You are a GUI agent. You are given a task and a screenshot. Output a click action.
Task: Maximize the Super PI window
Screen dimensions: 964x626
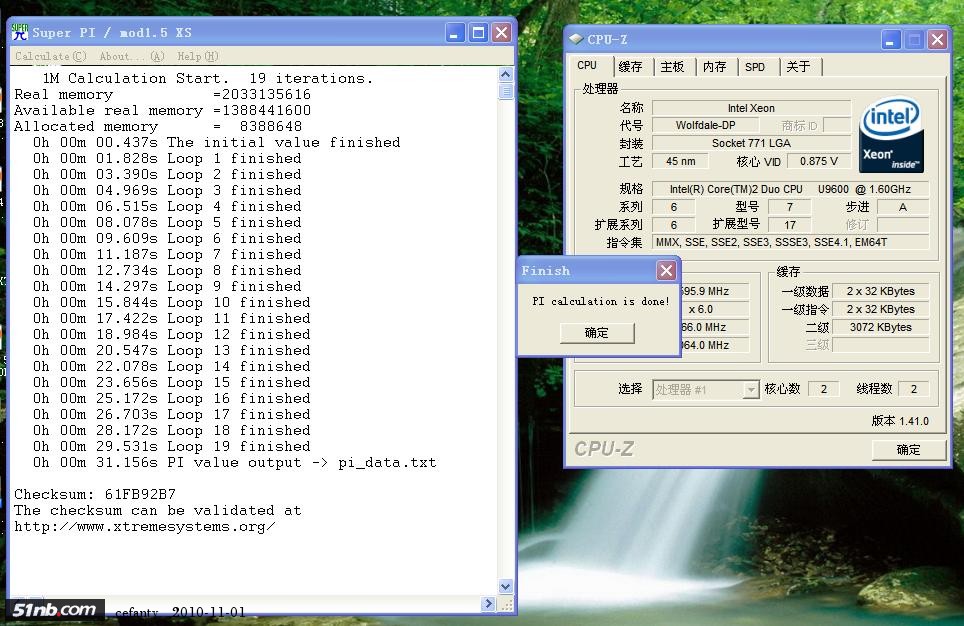click(x=478, y=33)
